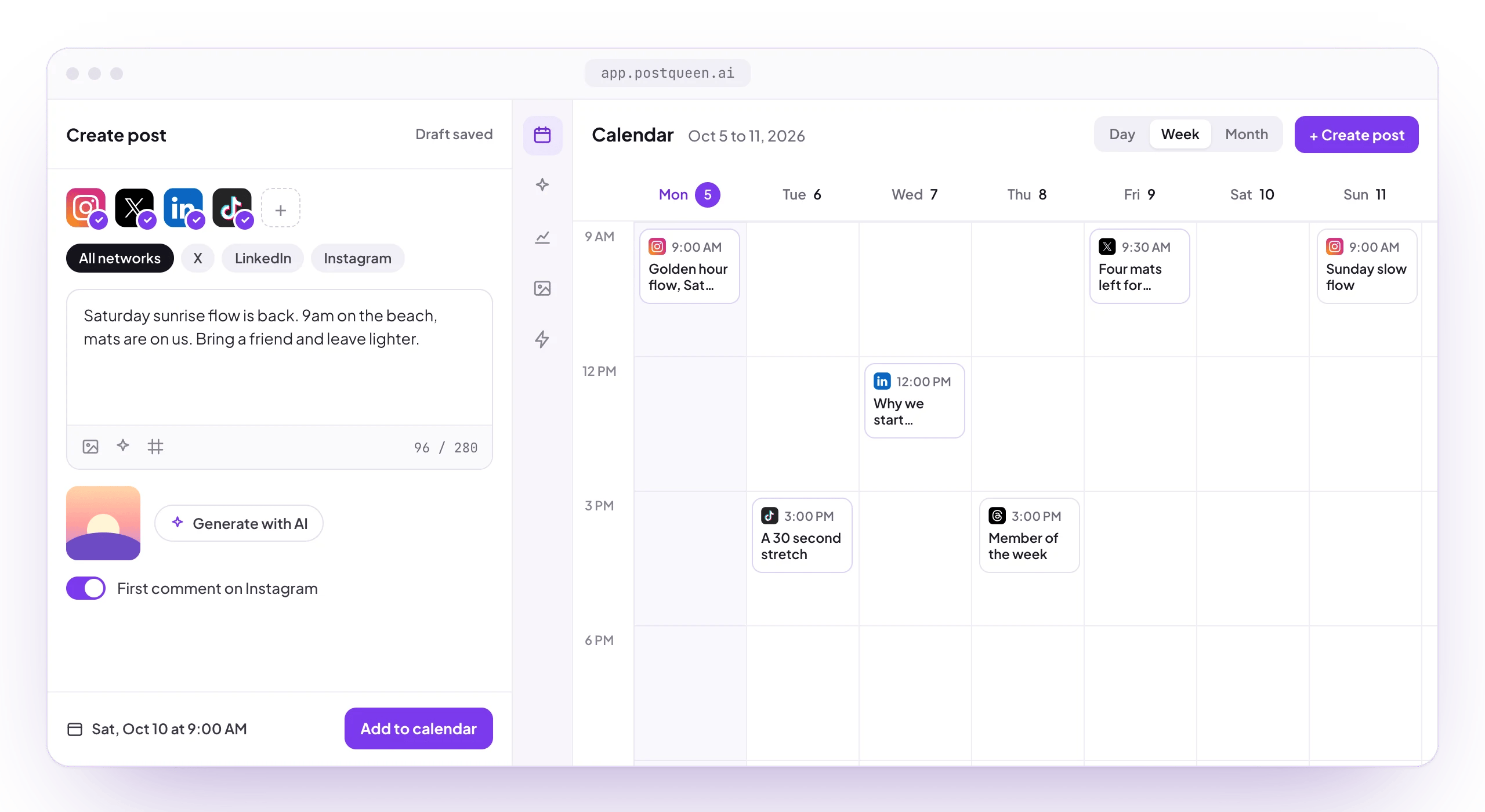Viewport: 1485px width, 812px height.
Task: Click into the post text area
Action: (280, 357)
